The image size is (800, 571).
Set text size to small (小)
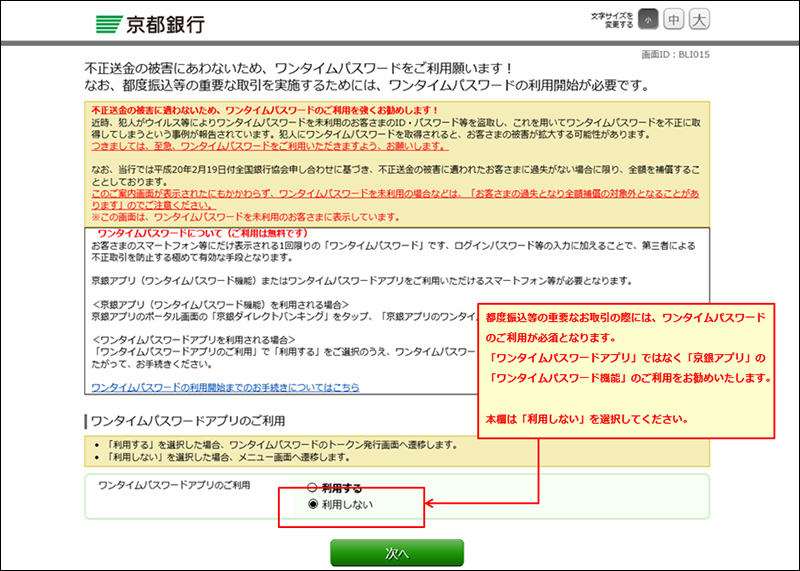[648, 20]
